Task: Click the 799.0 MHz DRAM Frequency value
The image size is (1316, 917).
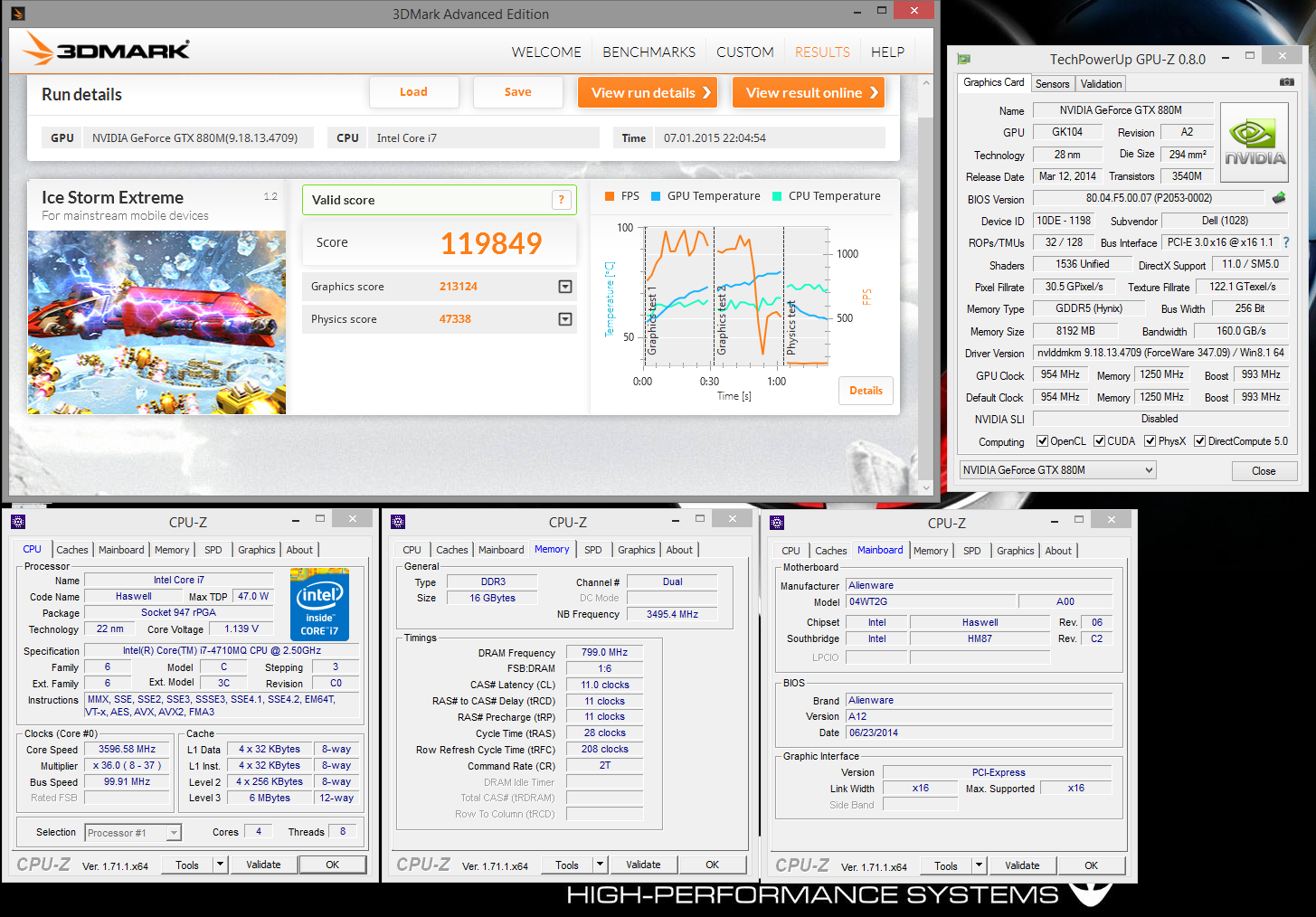Action: tap(604, 652)
